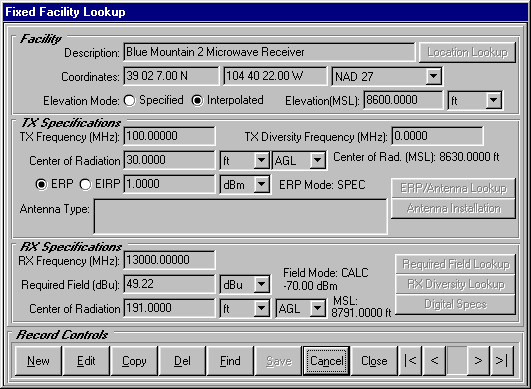Screen dimensions: 531x389
Task: Open the ERP dBm unit dropdown
Action: tap(261, 185)
